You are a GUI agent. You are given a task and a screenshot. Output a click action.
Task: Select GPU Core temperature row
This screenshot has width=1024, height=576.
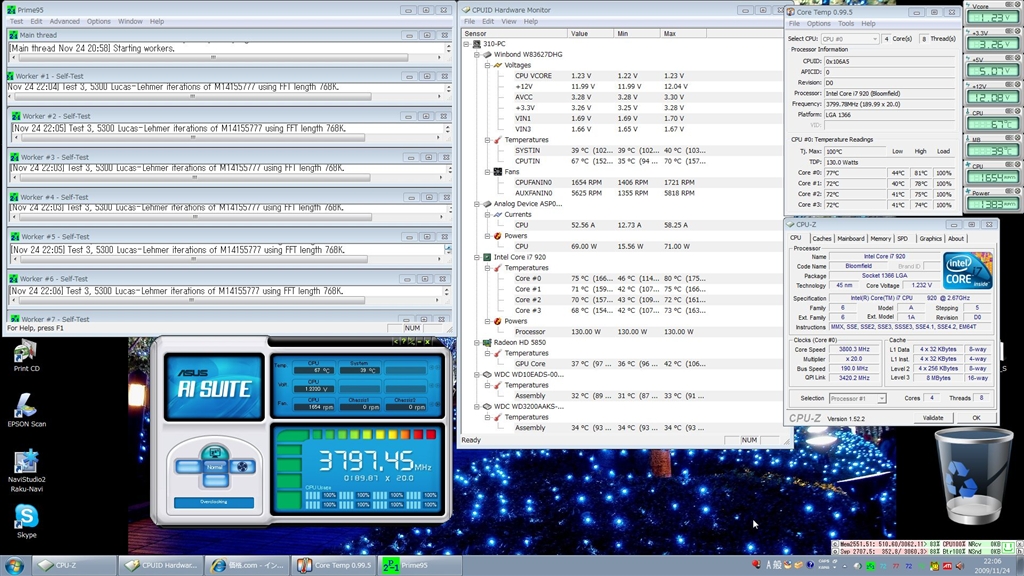(x=620, y=364)
